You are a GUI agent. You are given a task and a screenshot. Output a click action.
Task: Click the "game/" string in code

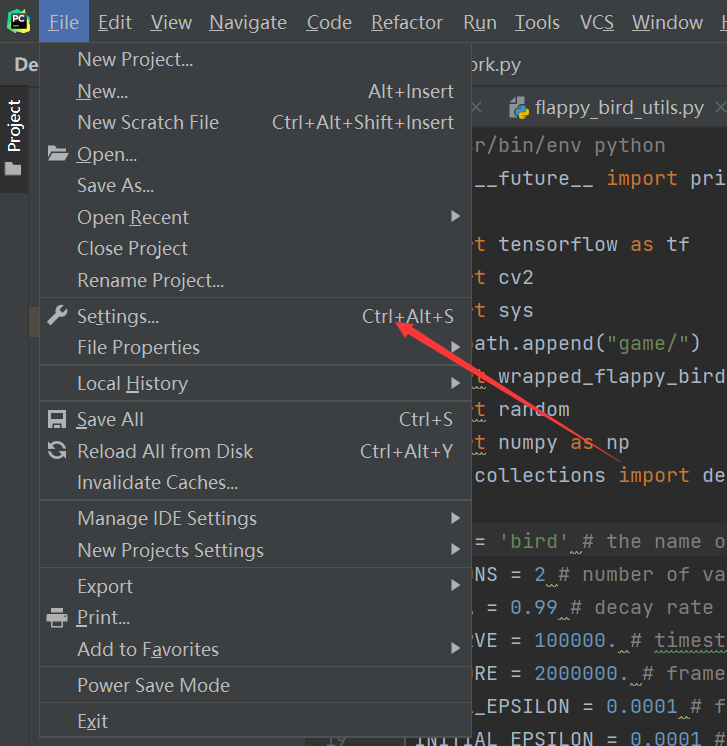click(x=648, y=343)
